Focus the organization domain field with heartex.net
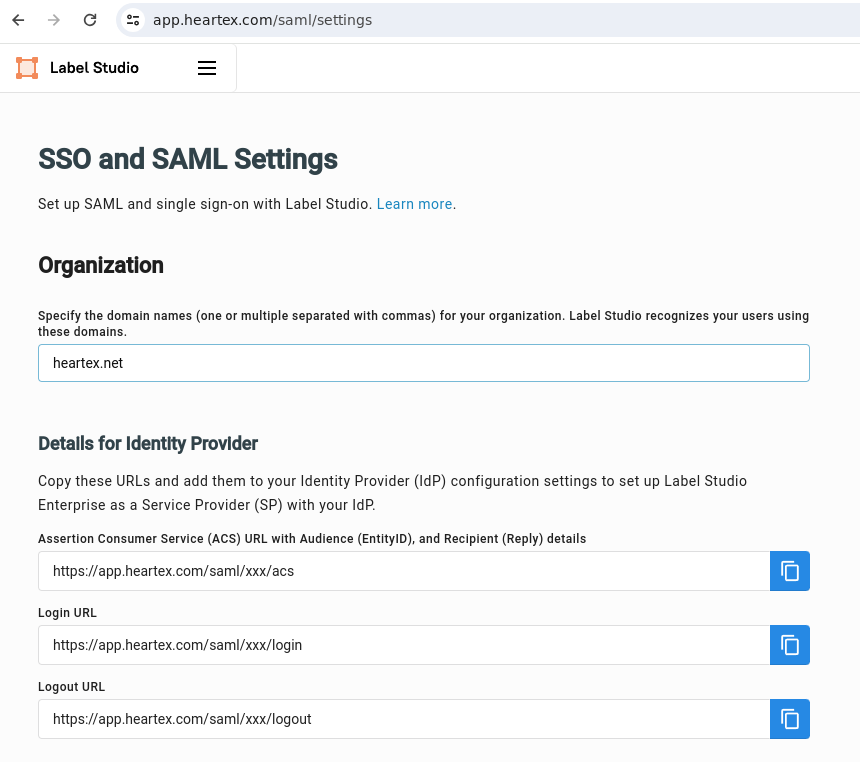 (423, 363)
